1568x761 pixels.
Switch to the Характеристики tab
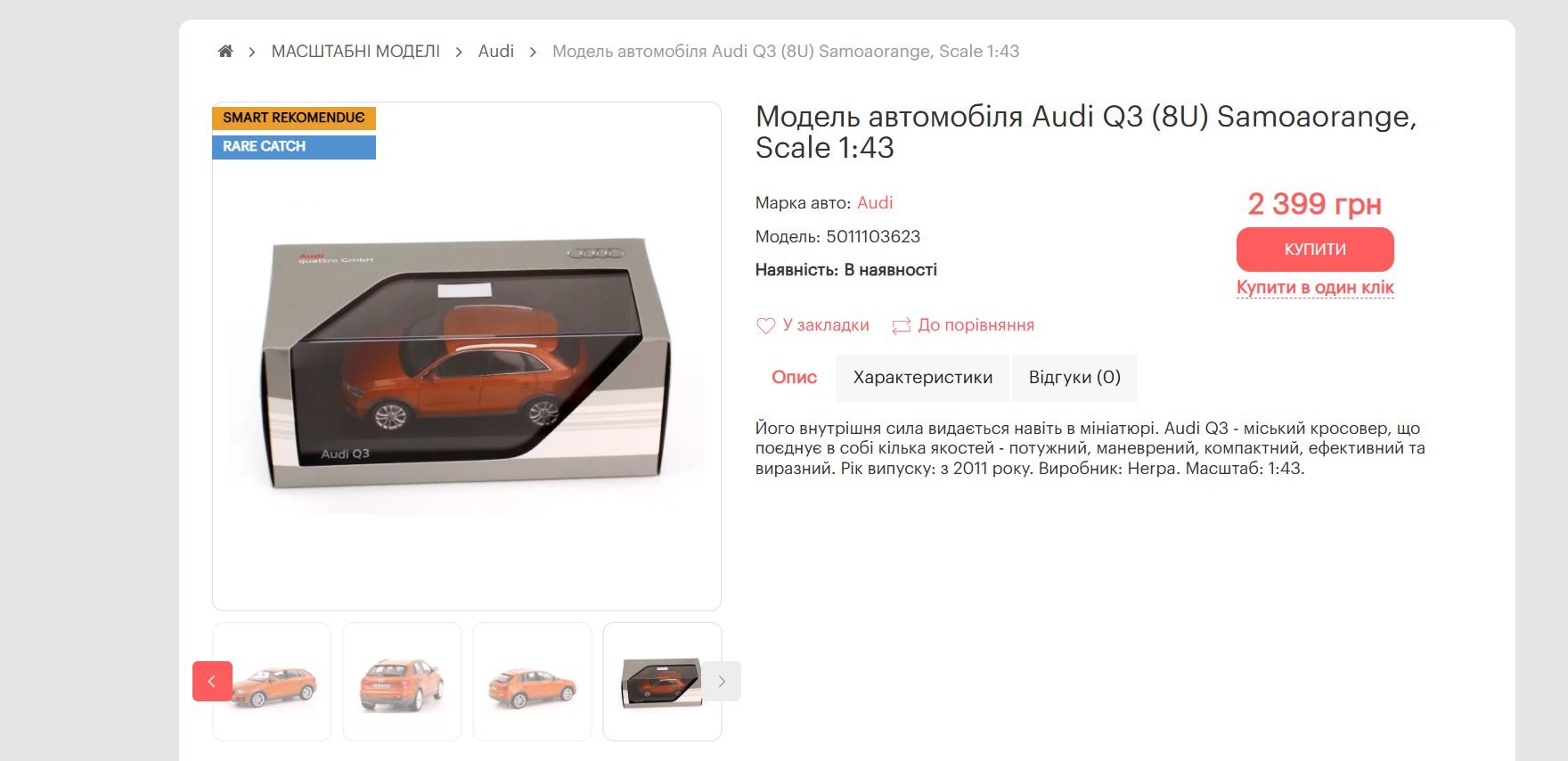point(922,378)
